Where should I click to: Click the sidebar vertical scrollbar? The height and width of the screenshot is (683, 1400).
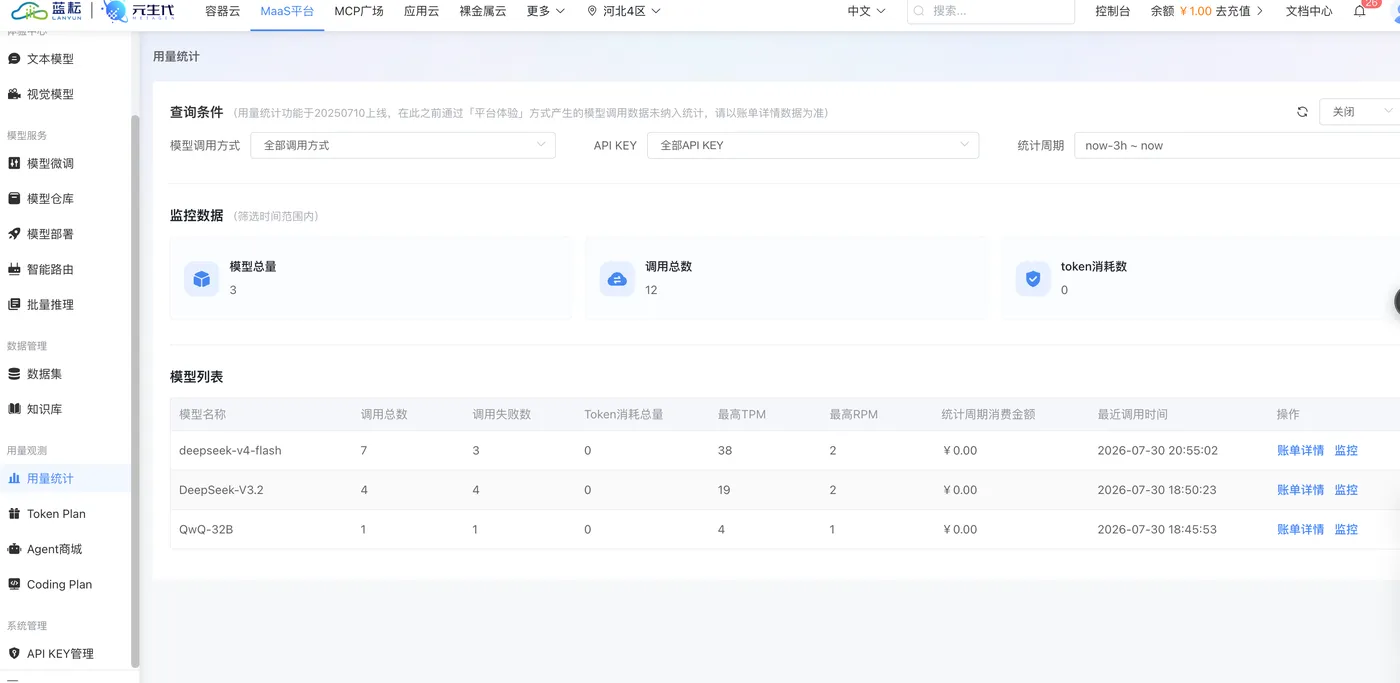(x=135, y=390)
